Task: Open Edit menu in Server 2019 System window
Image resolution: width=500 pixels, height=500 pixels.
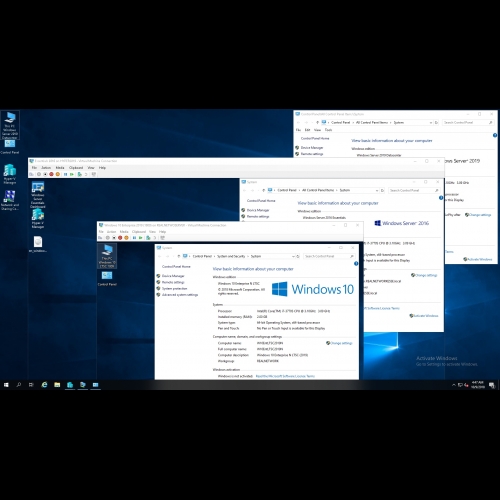Action: click(307, 130)
